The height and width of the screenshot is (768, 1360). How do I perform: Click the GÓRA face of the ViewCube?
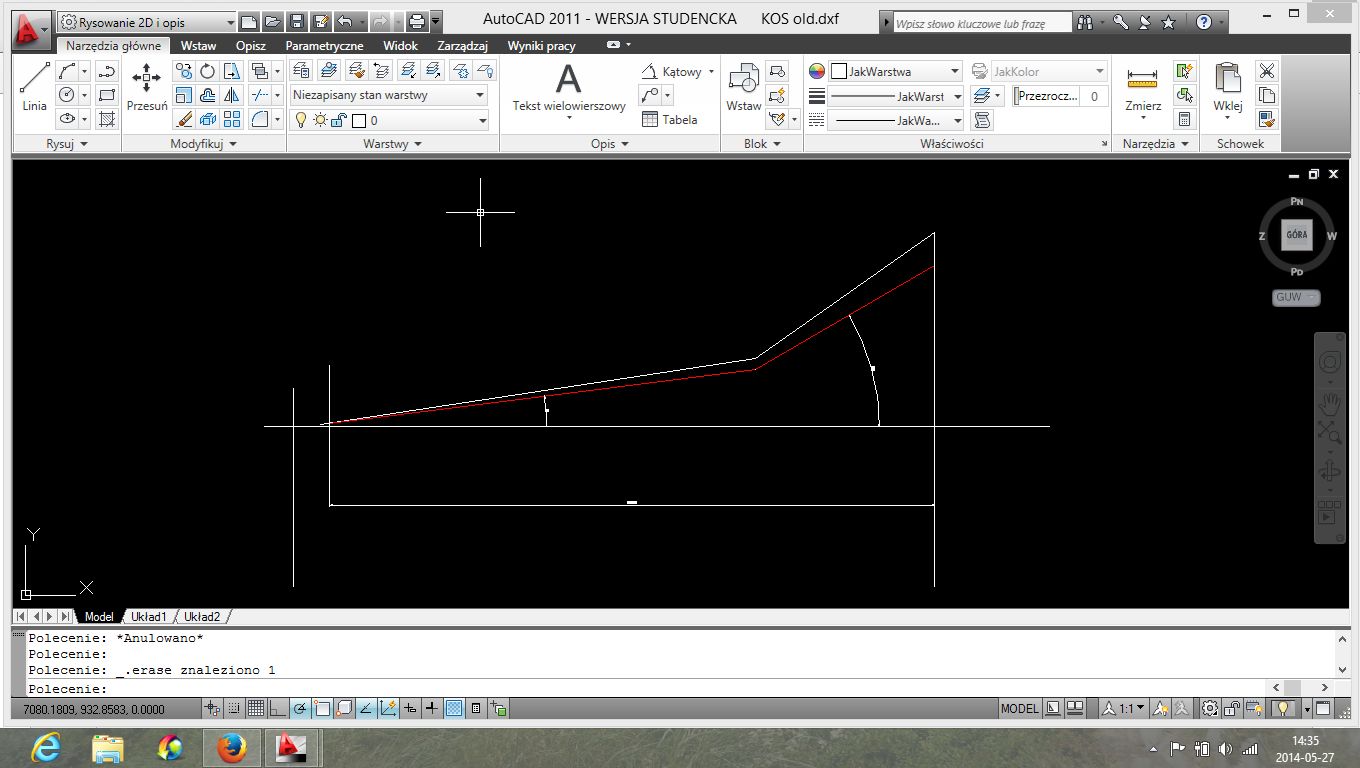(1296, 235)
